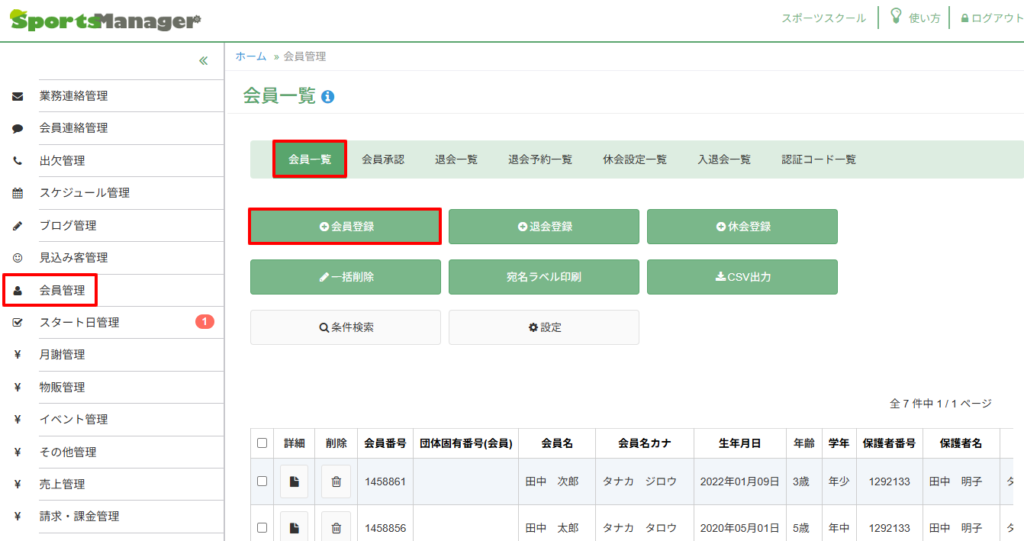Image resolution: width=1024 pixels, height=541 pixels.
Task: Click the ホーム breadcrumb link
Action: pyautogui.click(x=250, y=57)
